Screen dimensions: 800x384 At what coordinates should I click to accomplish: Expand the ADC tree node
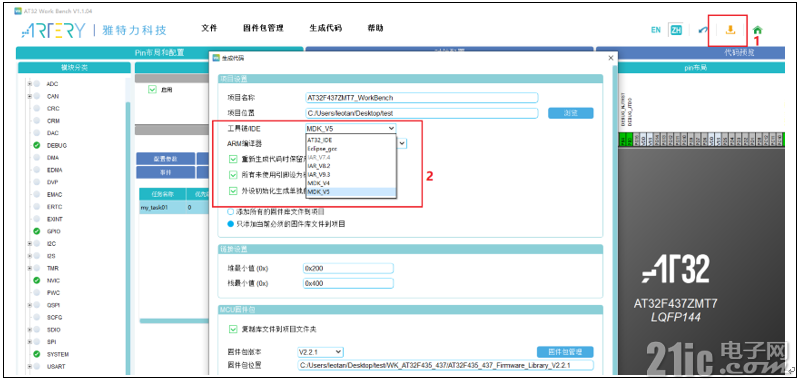pos(30,84)
